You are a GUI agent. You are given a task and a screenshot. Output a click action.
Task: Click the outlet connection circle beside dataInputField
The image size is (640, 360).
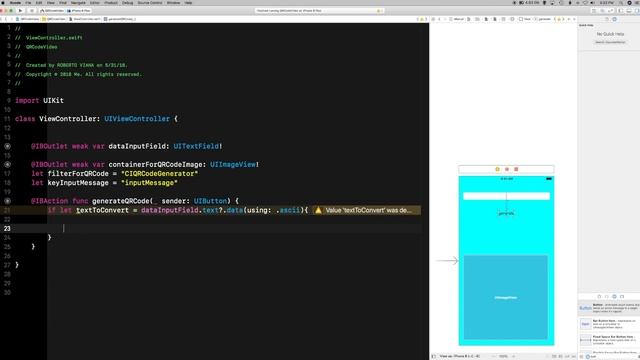[7, 146]
